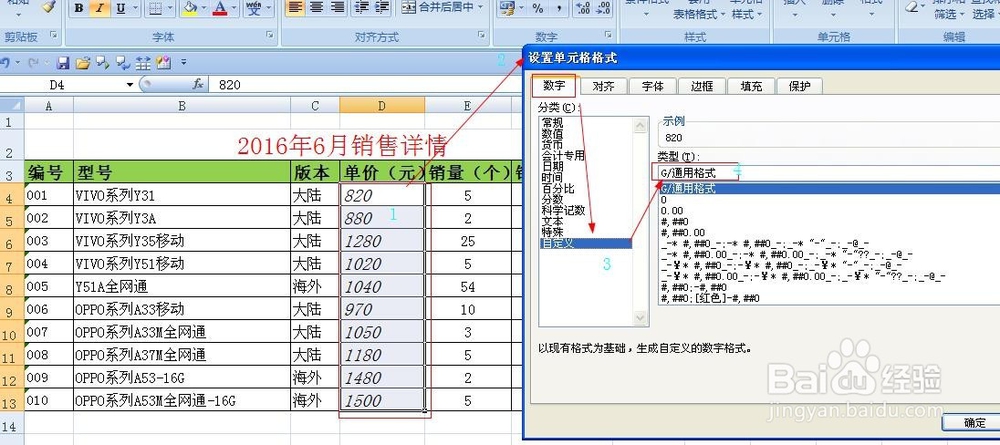The image size is (1000, 445).
Task: Open the Table Format (表格格式) dropdown
Action: 700,14
